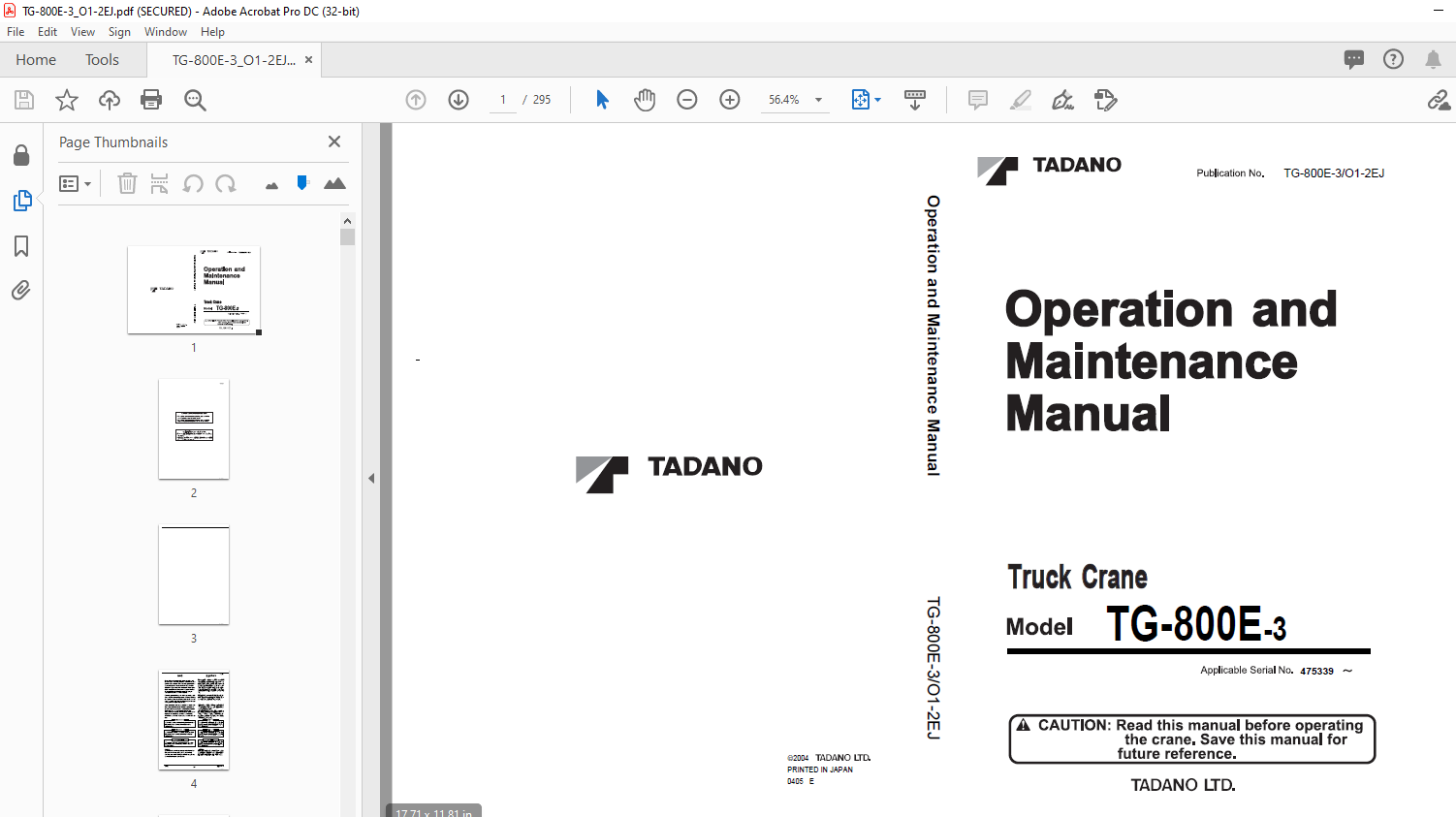Add document to favorites with star icon

click(67, 100)
